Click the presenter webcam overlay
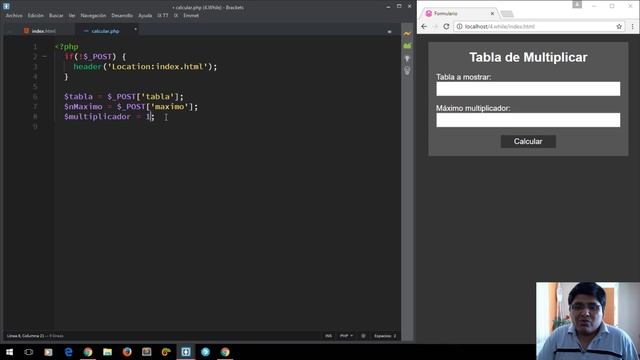 pyautogui.click(x=588, y=321)
